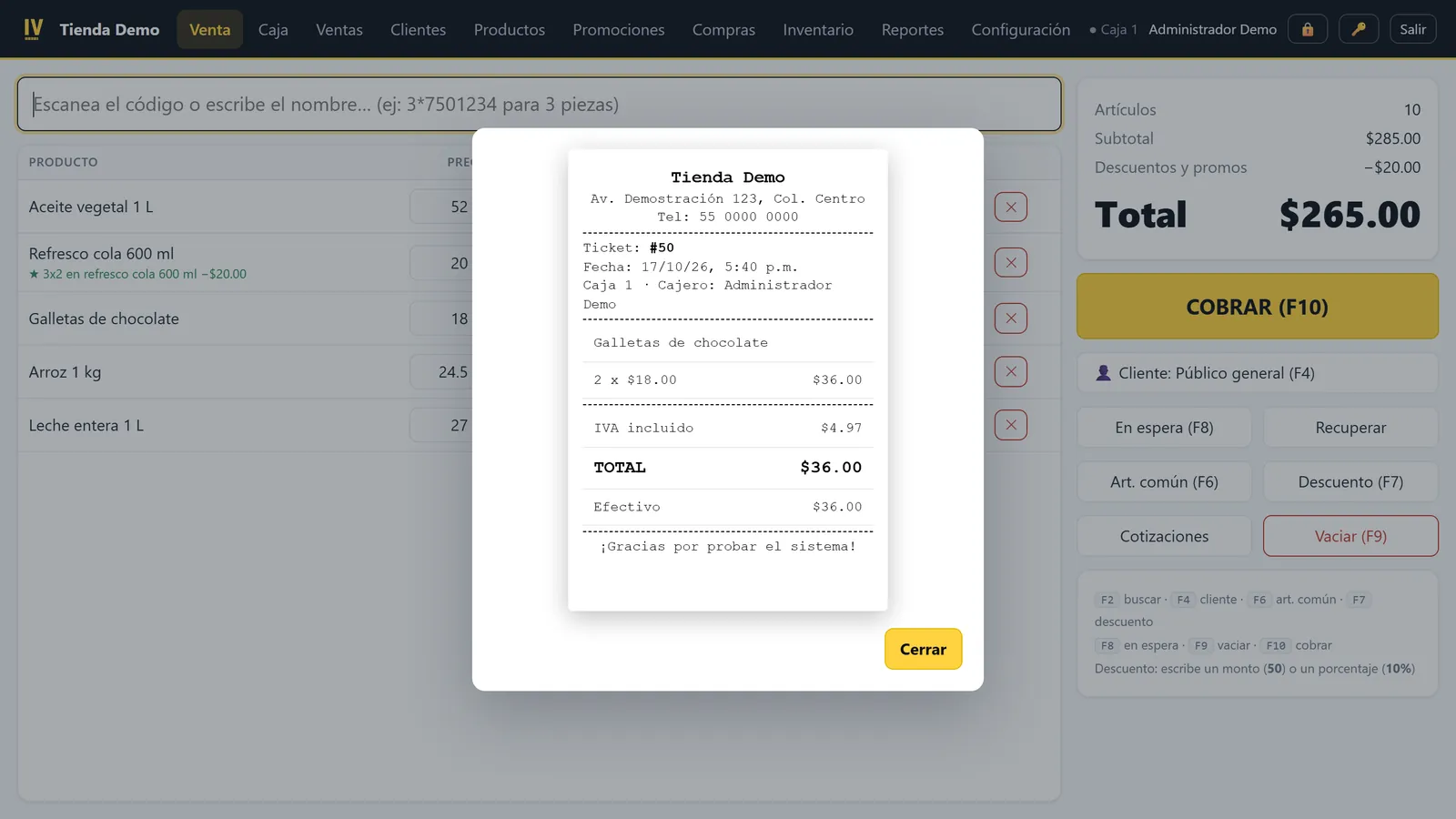Screen dimensions: 1456x819
Task: Click the Caja 1 status indicator
Action: tap(1113, 29)
